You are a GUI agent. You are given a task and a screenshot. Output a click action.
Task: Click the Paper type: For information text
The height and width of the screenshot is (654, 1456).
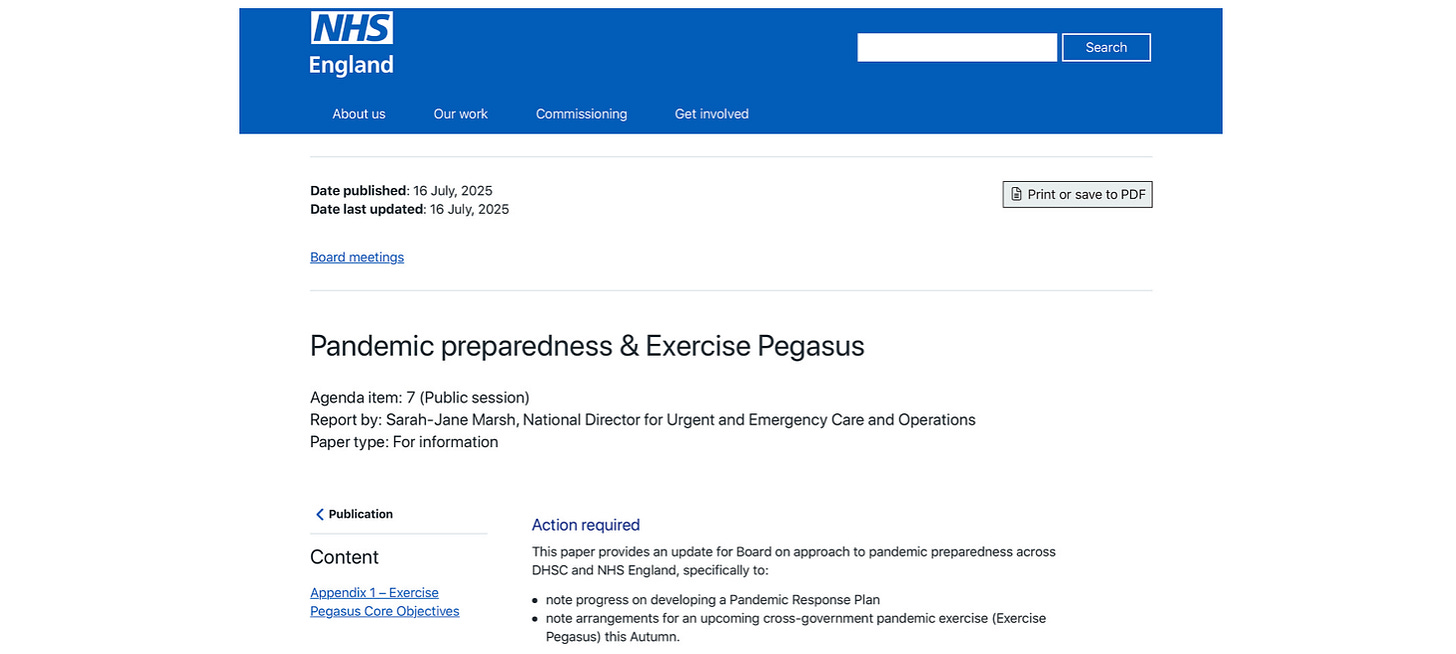point(404,442)
